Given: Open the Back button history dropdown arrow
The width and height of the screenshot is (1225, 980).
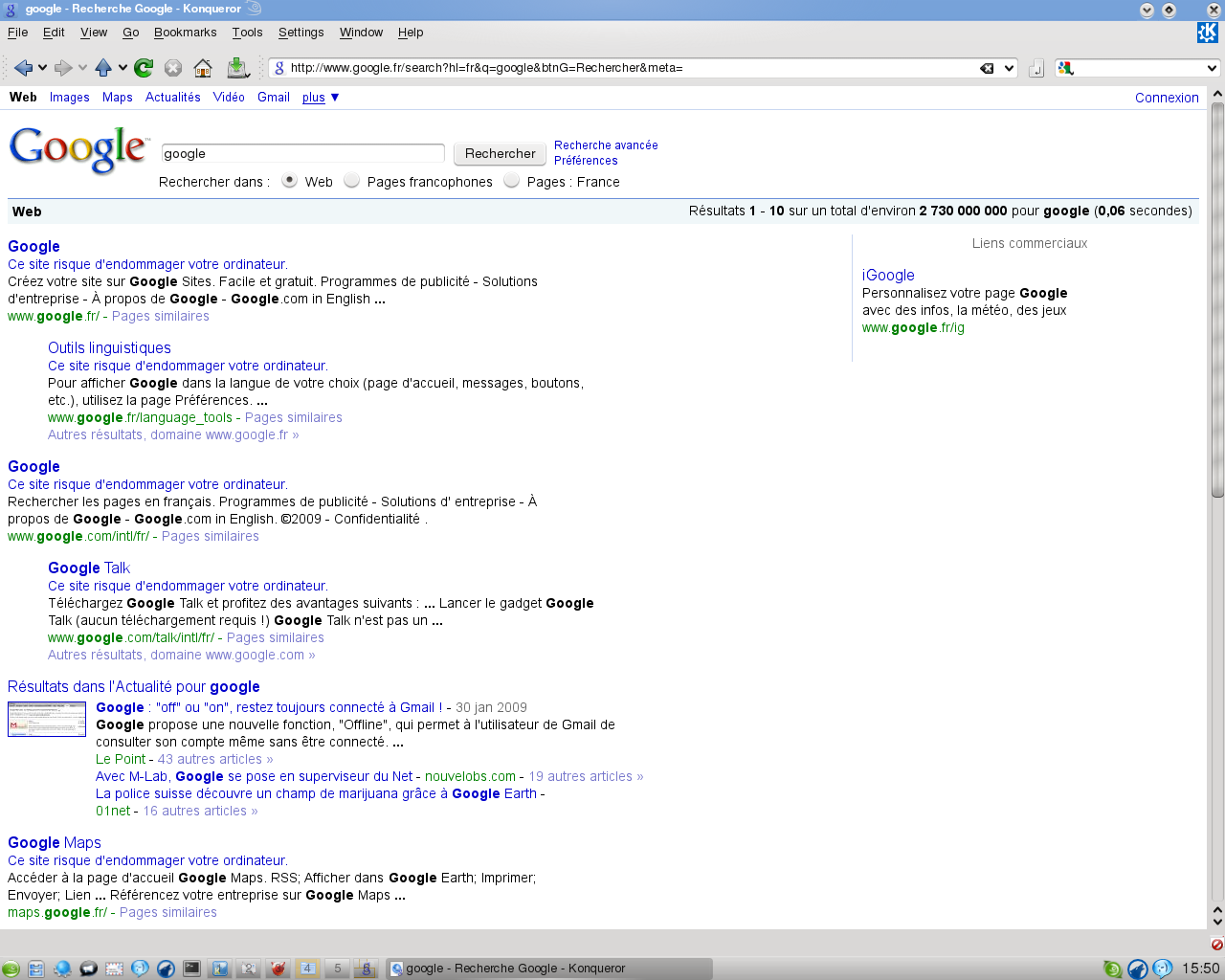Looking at the screenshot, I should tap(42, 68).
